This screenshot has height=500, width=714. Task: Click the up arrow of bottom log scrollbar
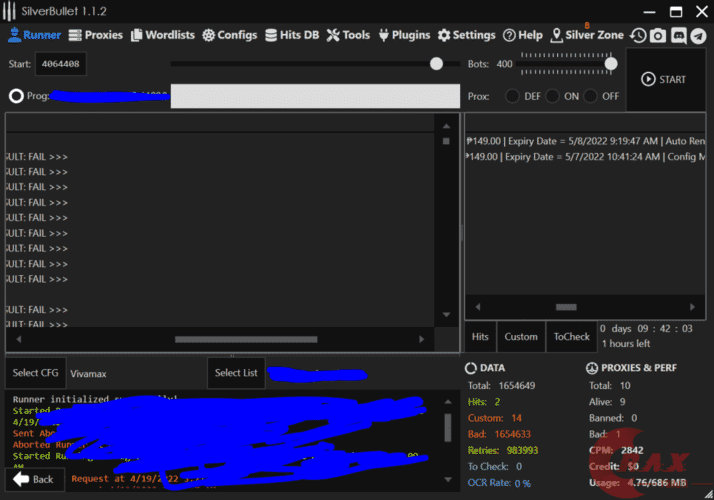[448, 402]
